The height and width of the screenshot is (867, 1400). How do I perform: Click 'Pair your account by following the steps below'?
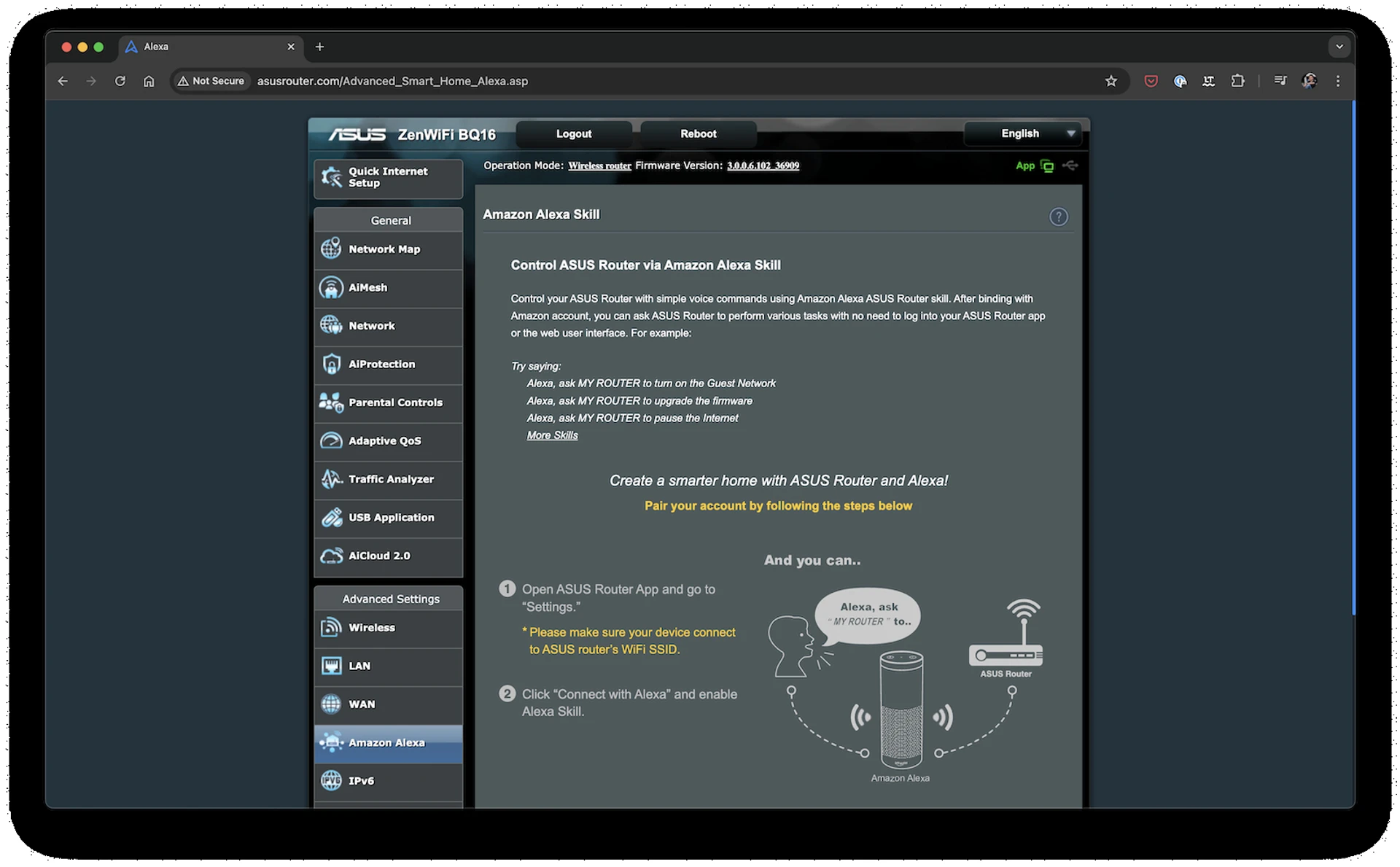(778, 506)
